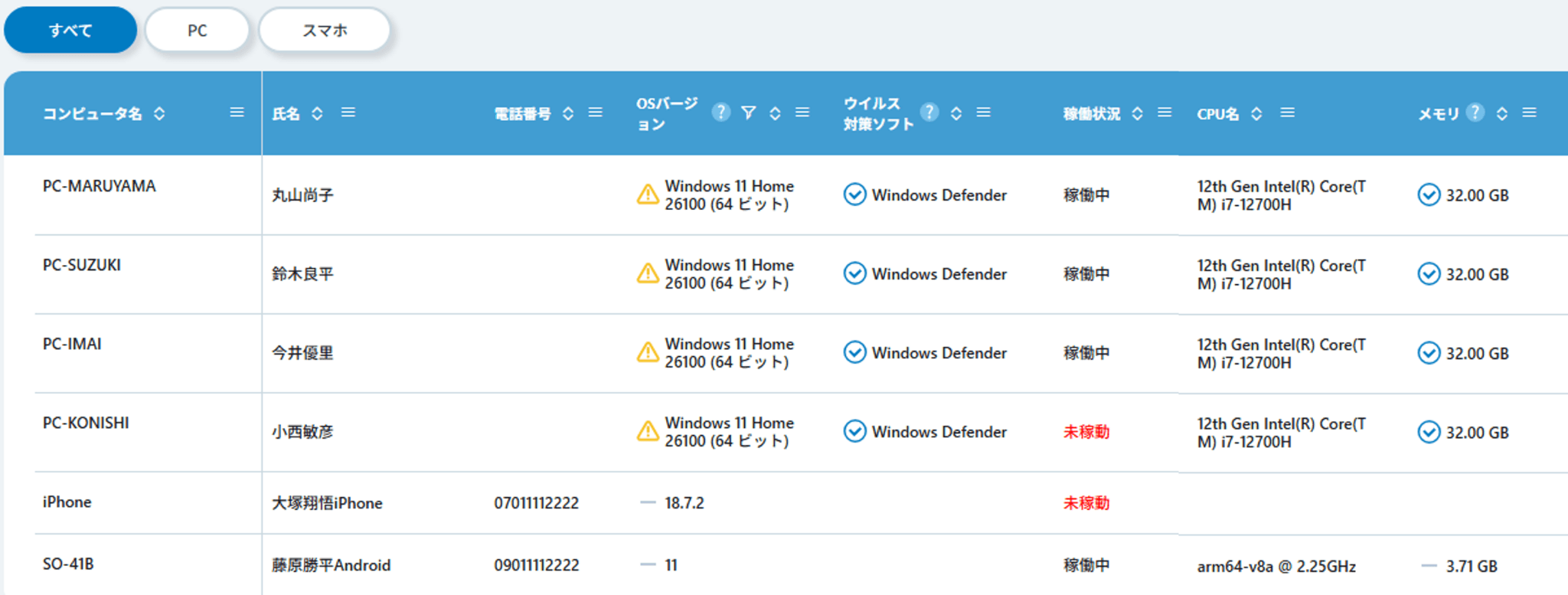This screenshot has height=595, width=1568.
Task: Open メモリ help question icon
Action: coord(1475,113)
